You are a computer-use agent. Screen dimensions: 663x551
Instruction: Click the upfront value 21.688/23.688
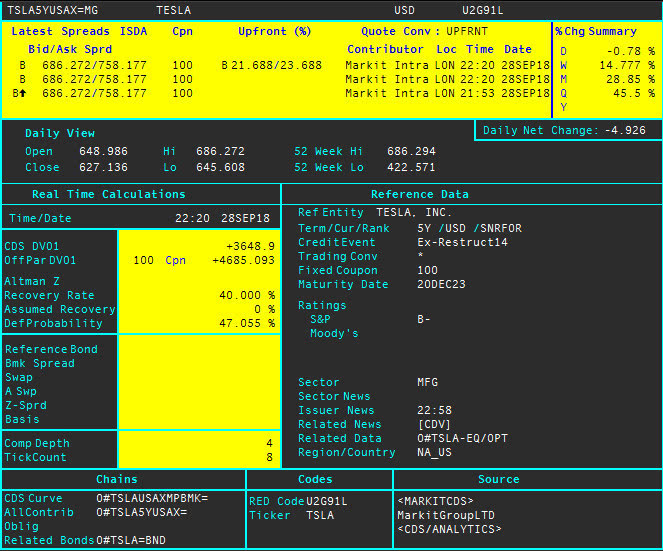276,65
